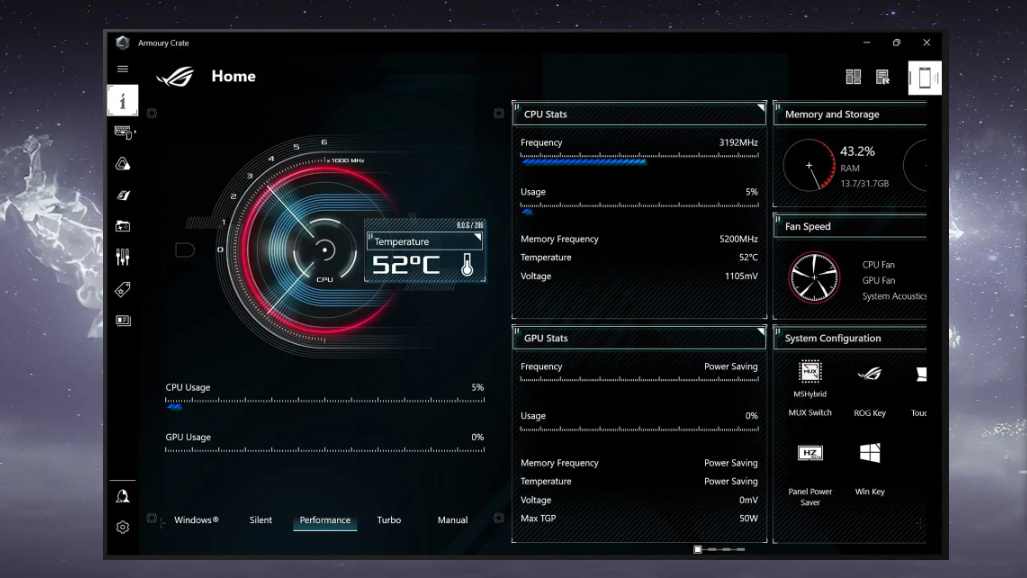The image size is (1027, 578).
Task: Expand the CPU Stats panel corner arrow
Action: [x=761, y=107]
